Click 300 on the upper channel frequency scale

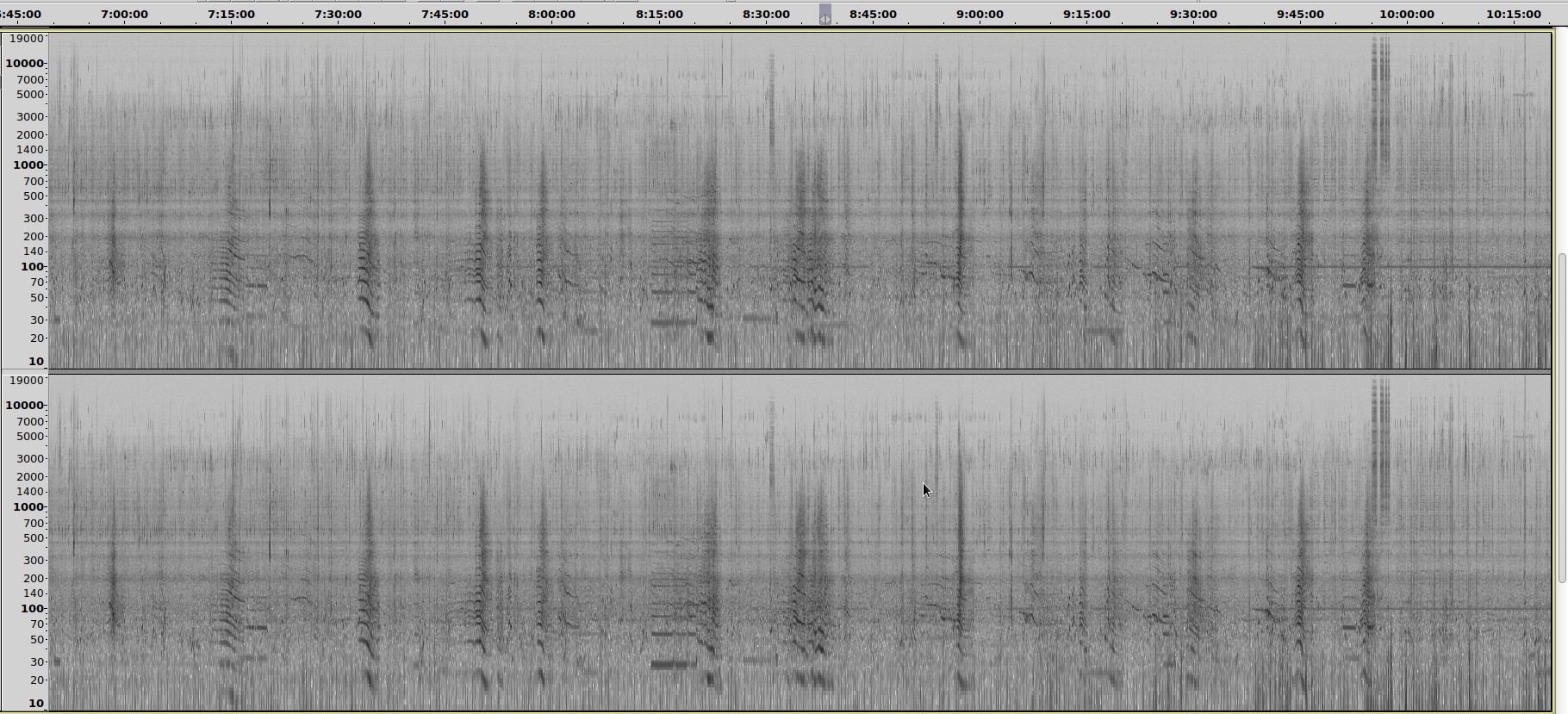point(34,218)
